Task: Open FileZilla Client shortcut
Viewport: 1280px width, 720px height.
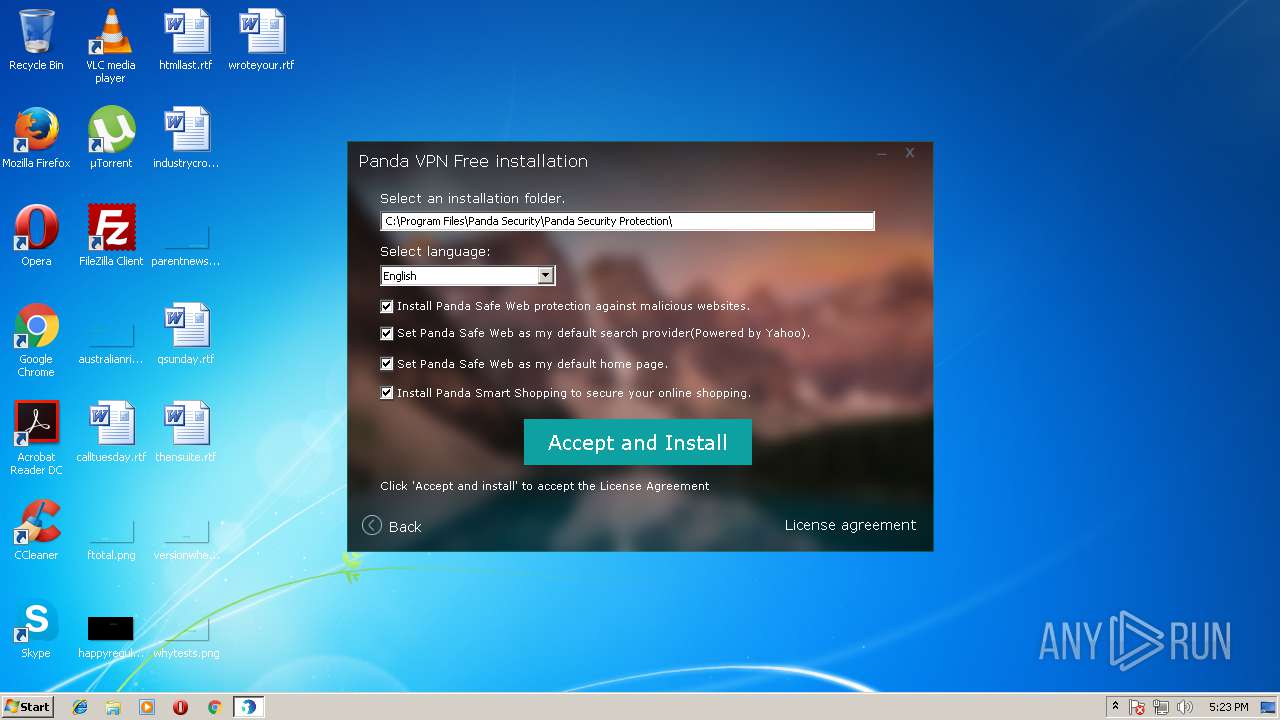Action: (110, 236)
